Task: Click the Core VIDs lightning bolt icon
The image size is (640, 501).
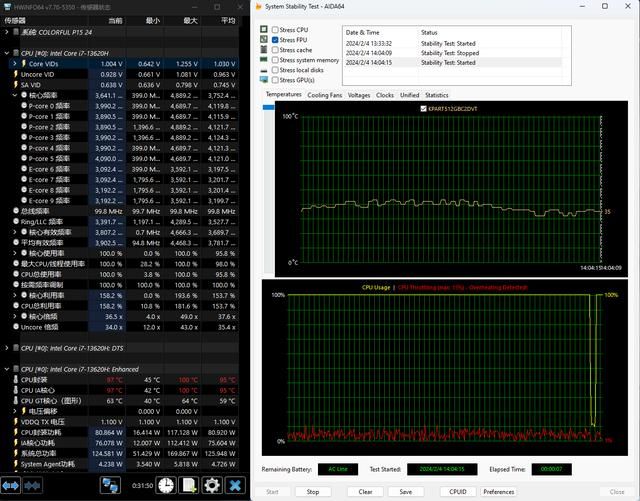Action: (23, 64)
